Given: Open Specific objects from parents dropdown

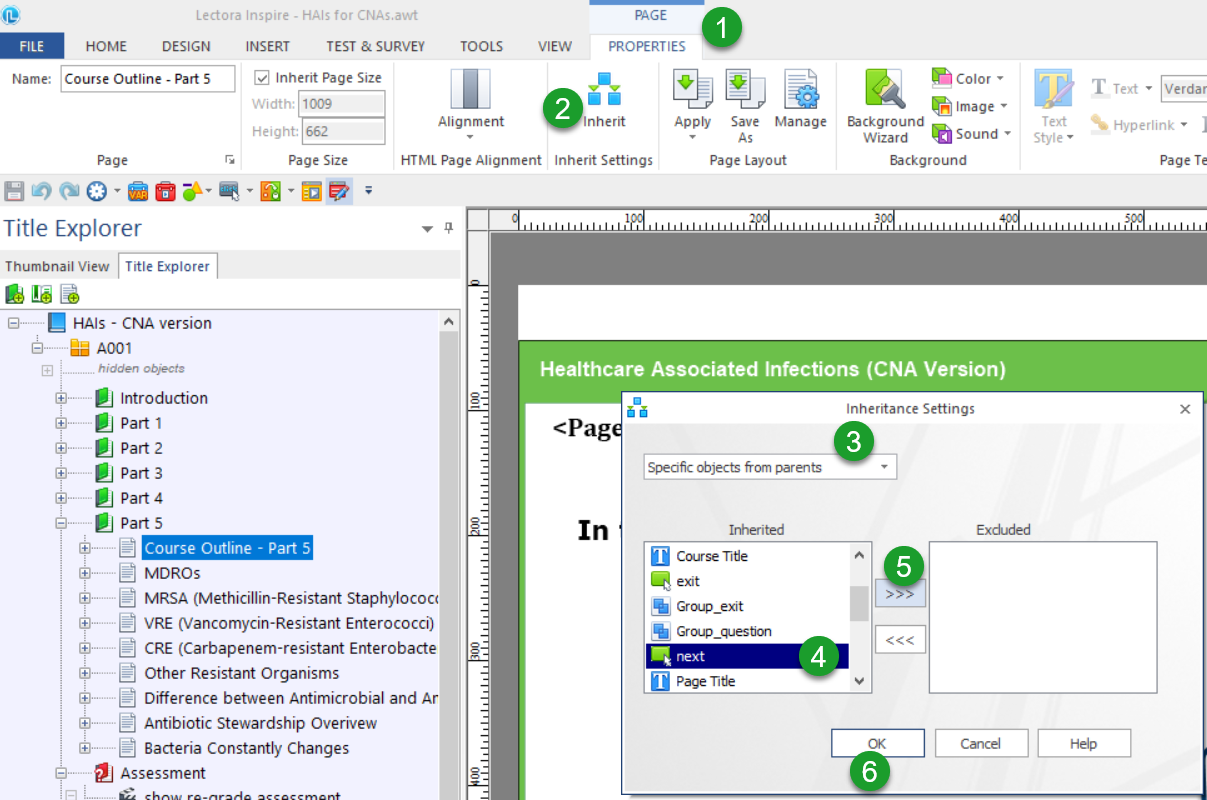Looking at the screenshot, I should click(x=770, y=467).
